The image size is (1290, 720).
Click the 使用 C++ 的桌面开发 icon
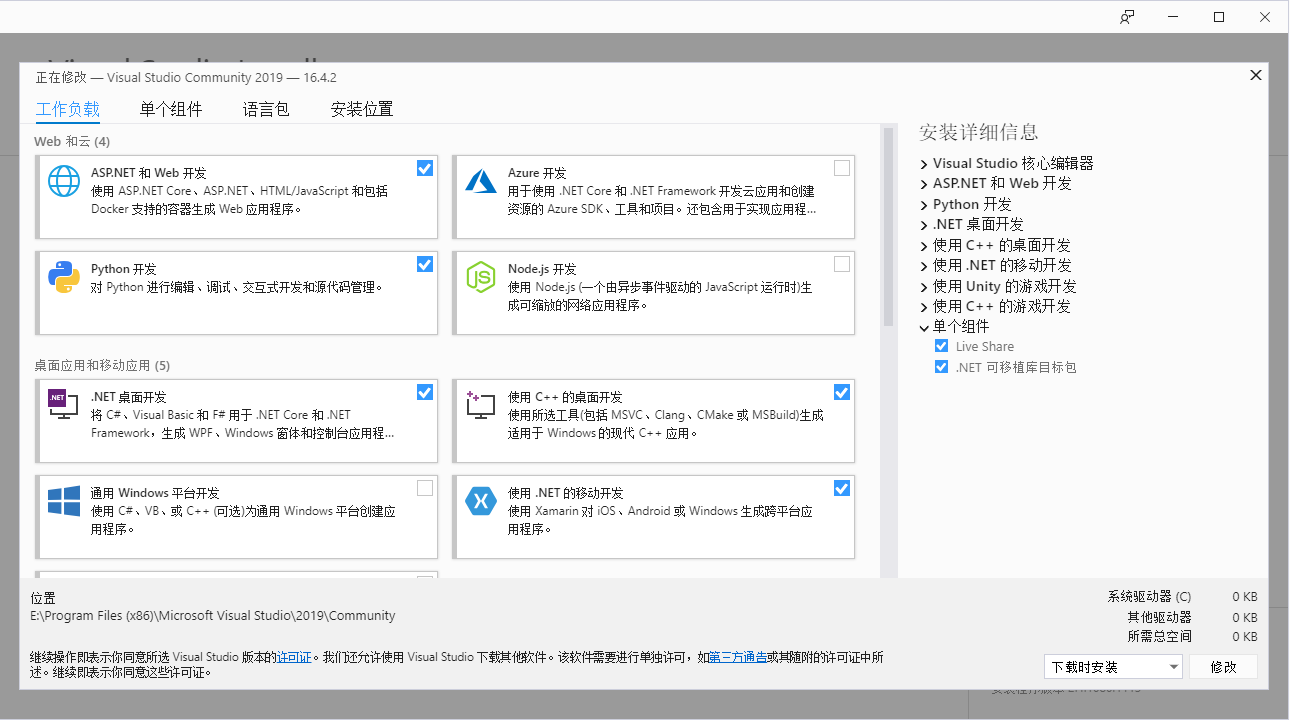tap(481, 405)
